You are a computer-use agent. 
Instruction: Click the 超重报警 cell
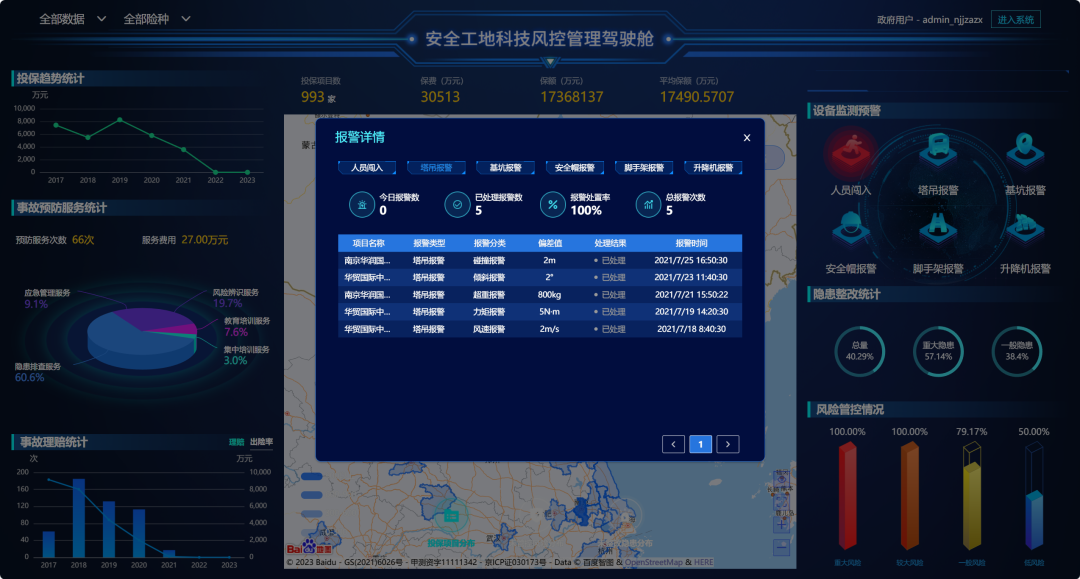pos(489,295)
